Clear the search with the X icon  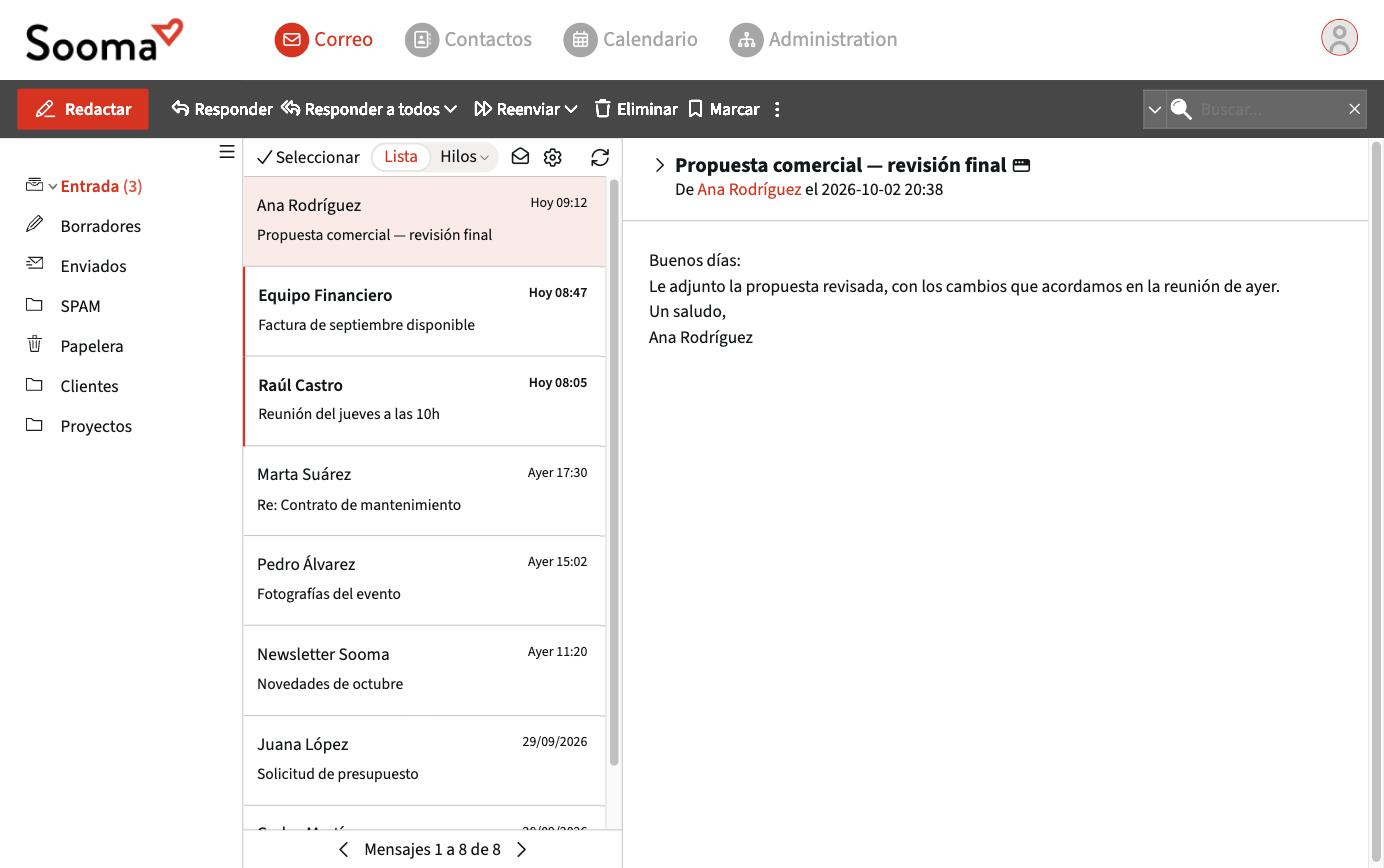tap(1355, 109)
